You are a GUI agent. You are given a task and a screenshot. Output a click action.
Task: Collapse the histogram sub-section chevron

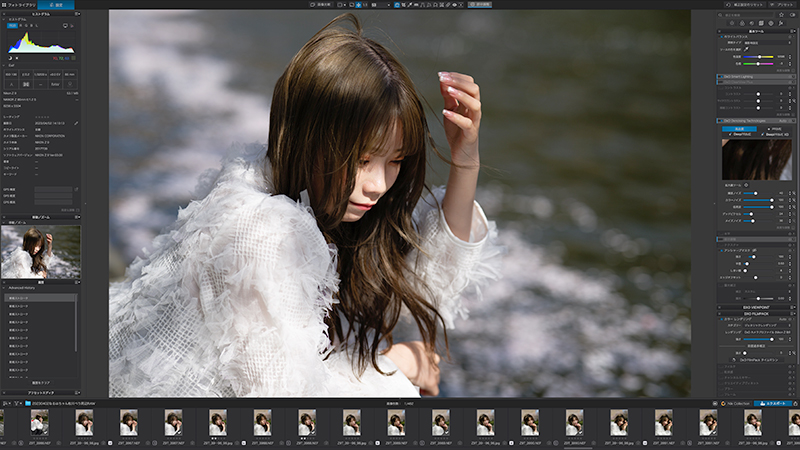point(4,19)
